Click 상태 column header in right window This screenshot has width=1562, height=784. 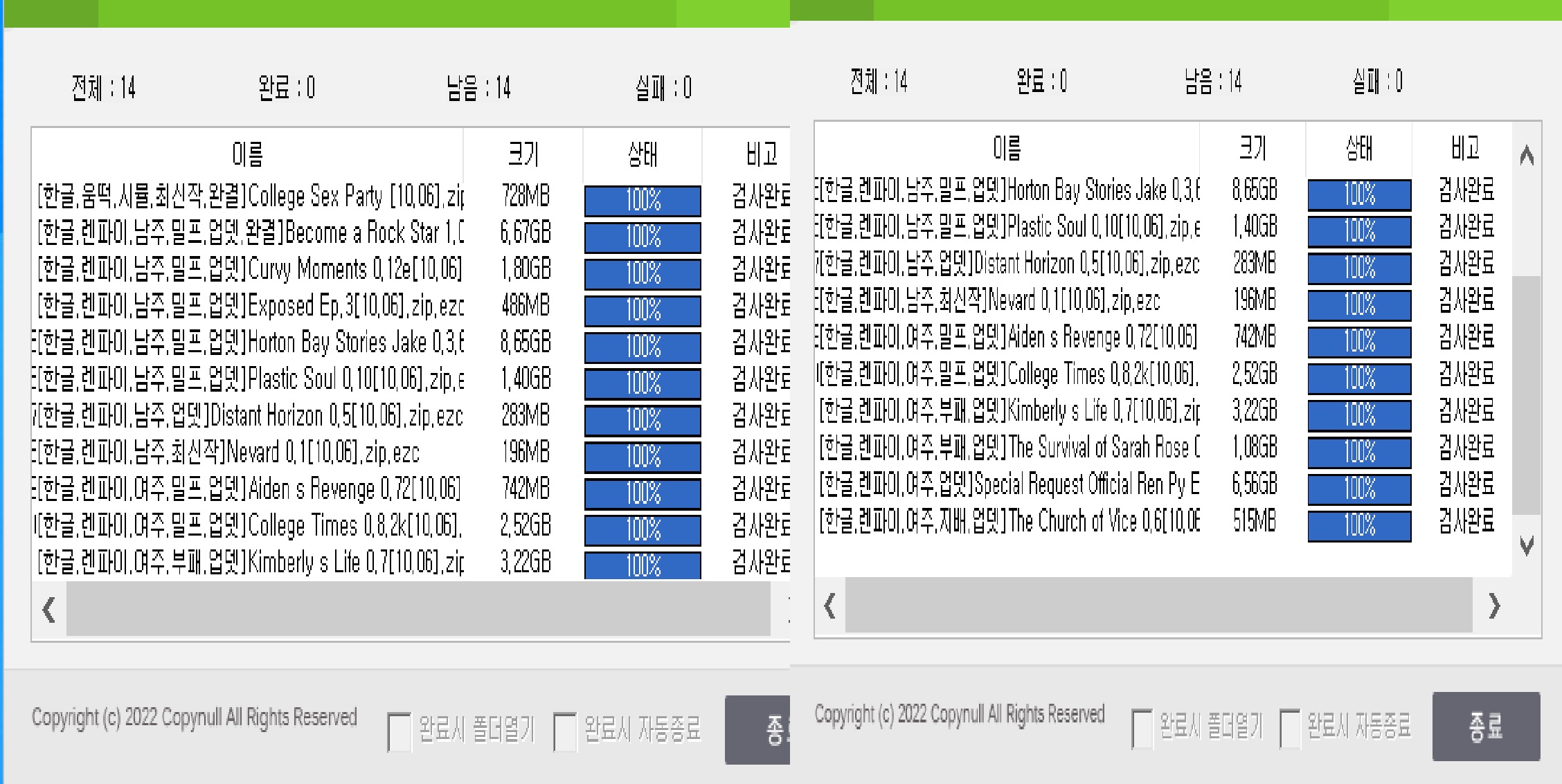pos(1358,148)
